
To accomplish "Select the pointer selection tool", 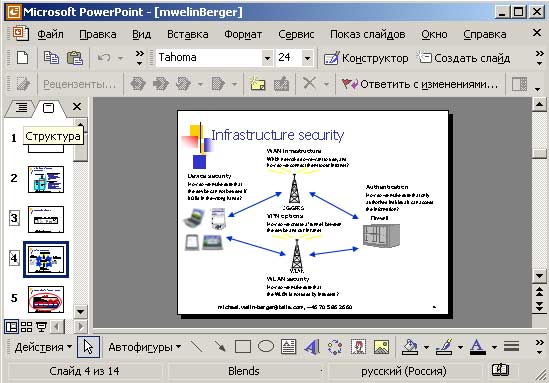I will [88, 347].
